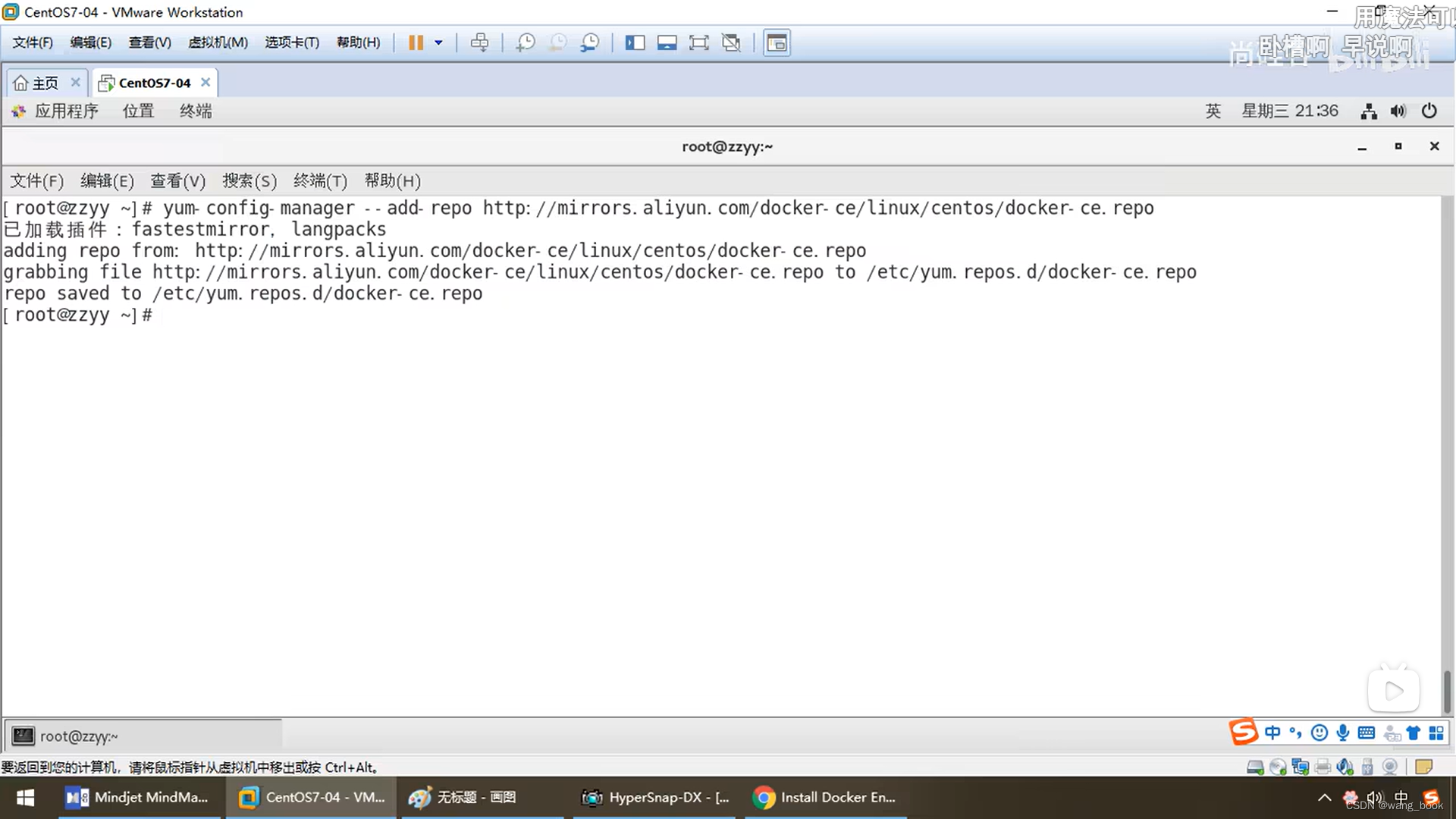Open terminal 编辑(E) menu
The height and width of the screenshot is (819, 1456).
107,181
